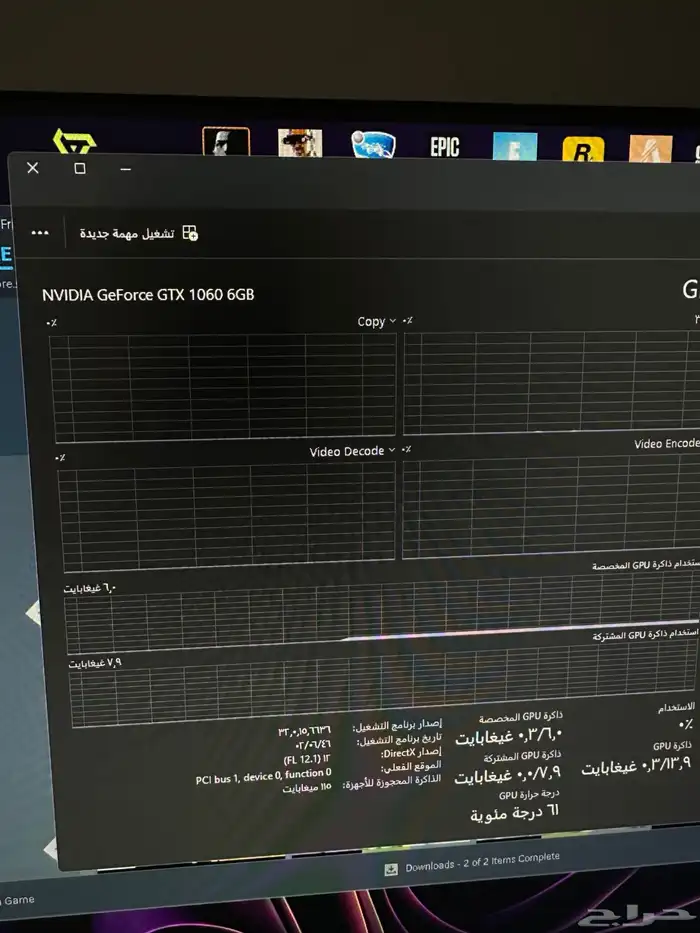Click the NVIDIA GeForce GTX 1060 6GB title

tap(148, 295)
